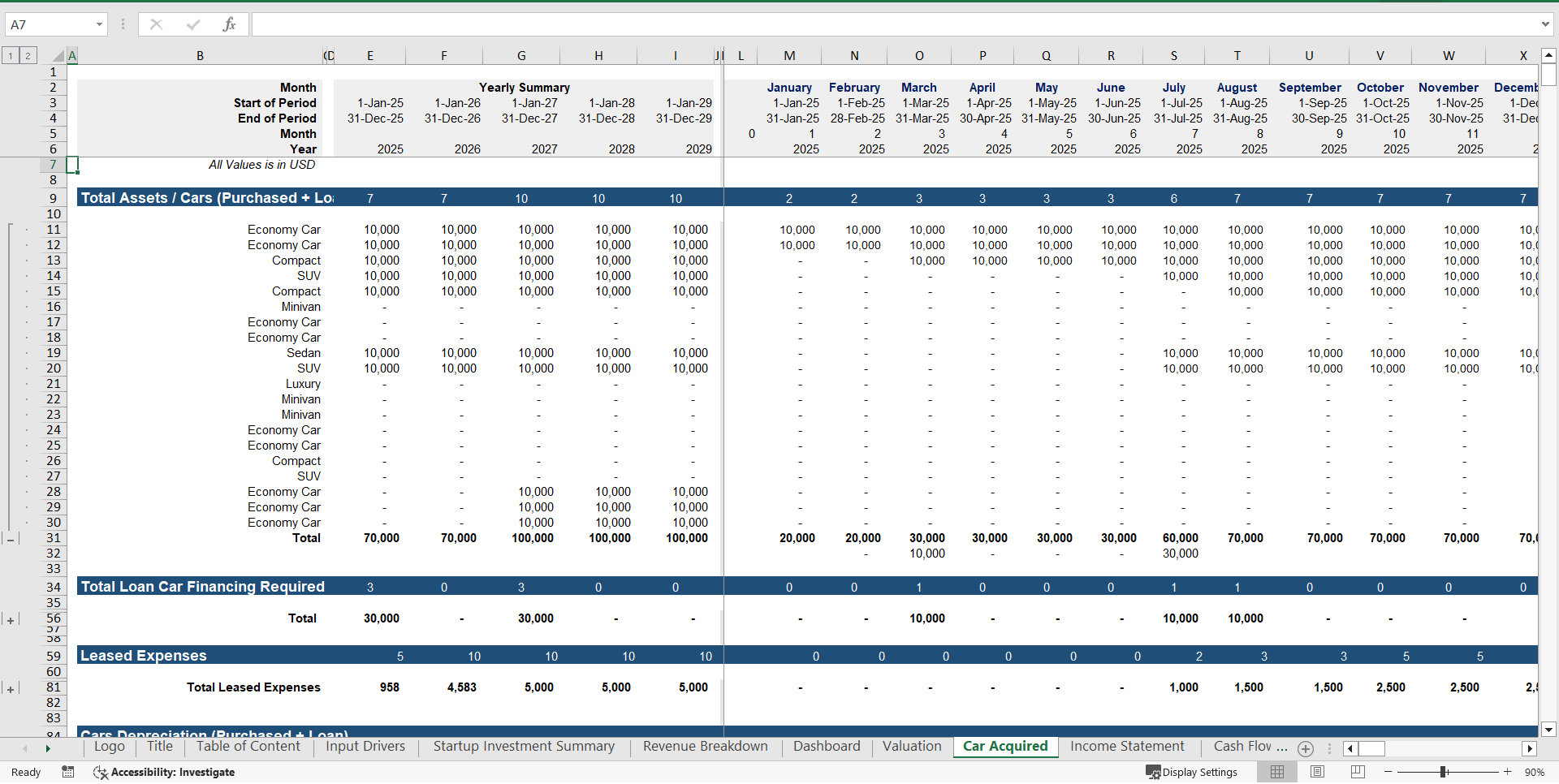The width and height of the screenshot is (1559, 784).
Task: Click the 90% zoom level
Action: pos(1534,772)
